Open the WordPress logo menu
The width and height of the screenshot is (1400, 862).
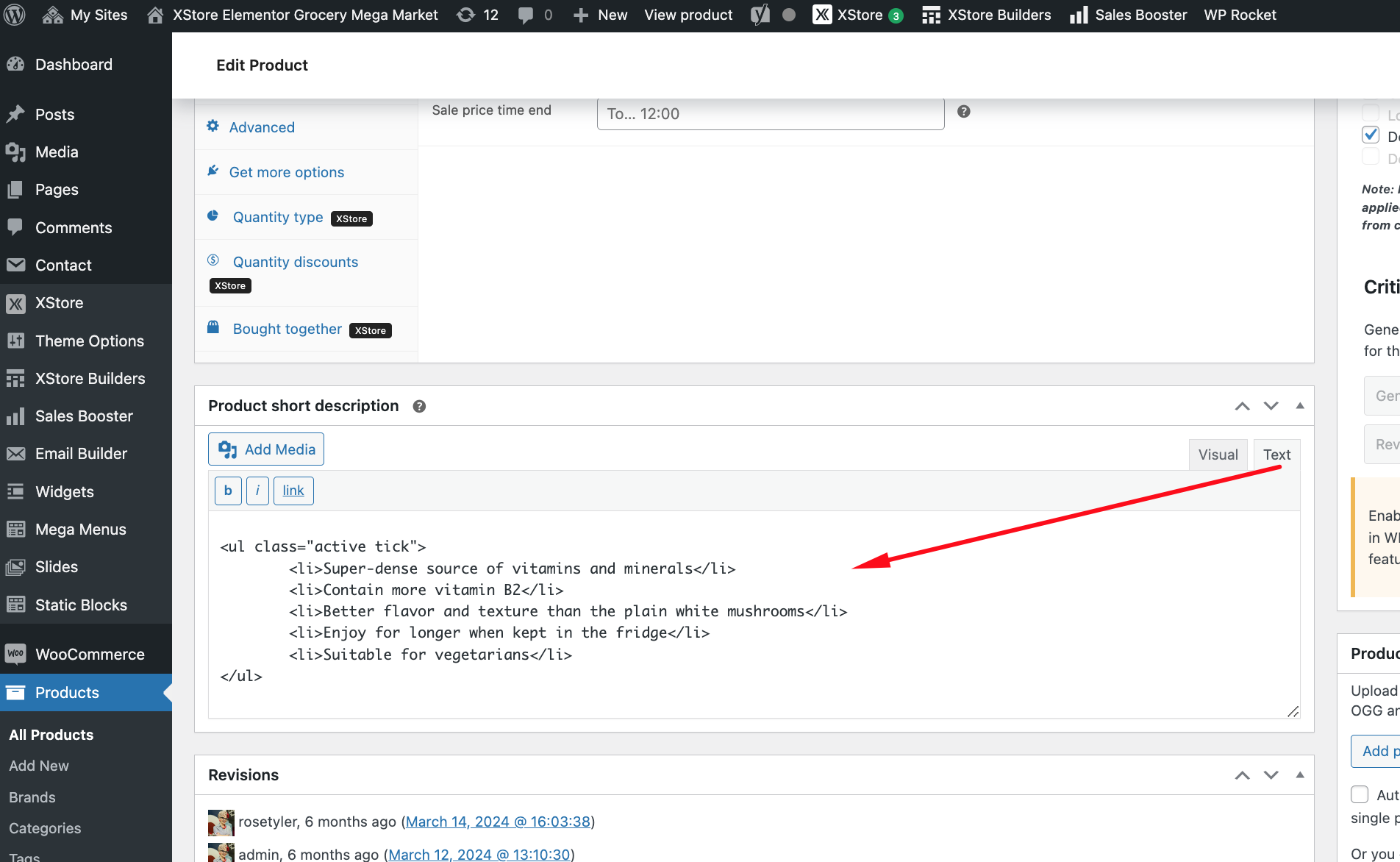[x=15, y=15]
